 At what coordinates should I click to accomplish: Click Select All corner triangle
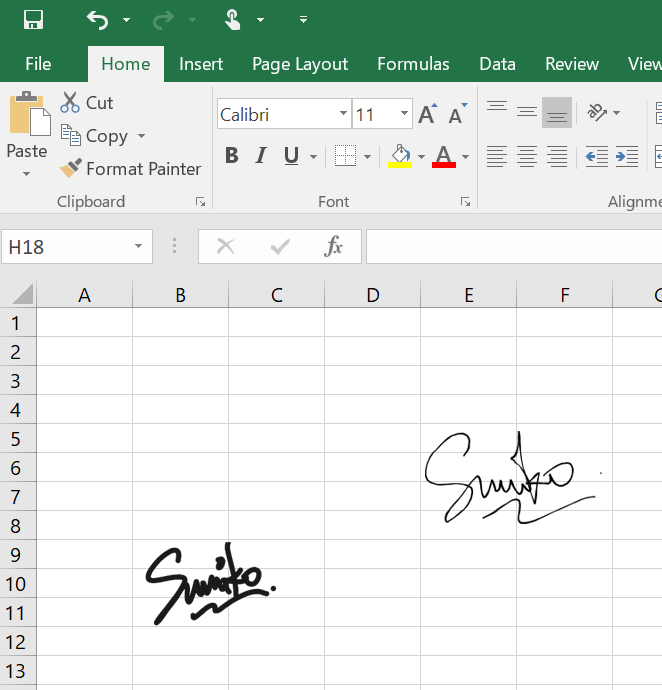[23, 294]
